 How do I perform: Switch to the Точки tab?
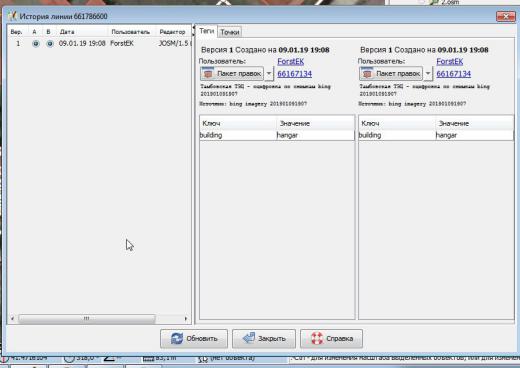230,32
